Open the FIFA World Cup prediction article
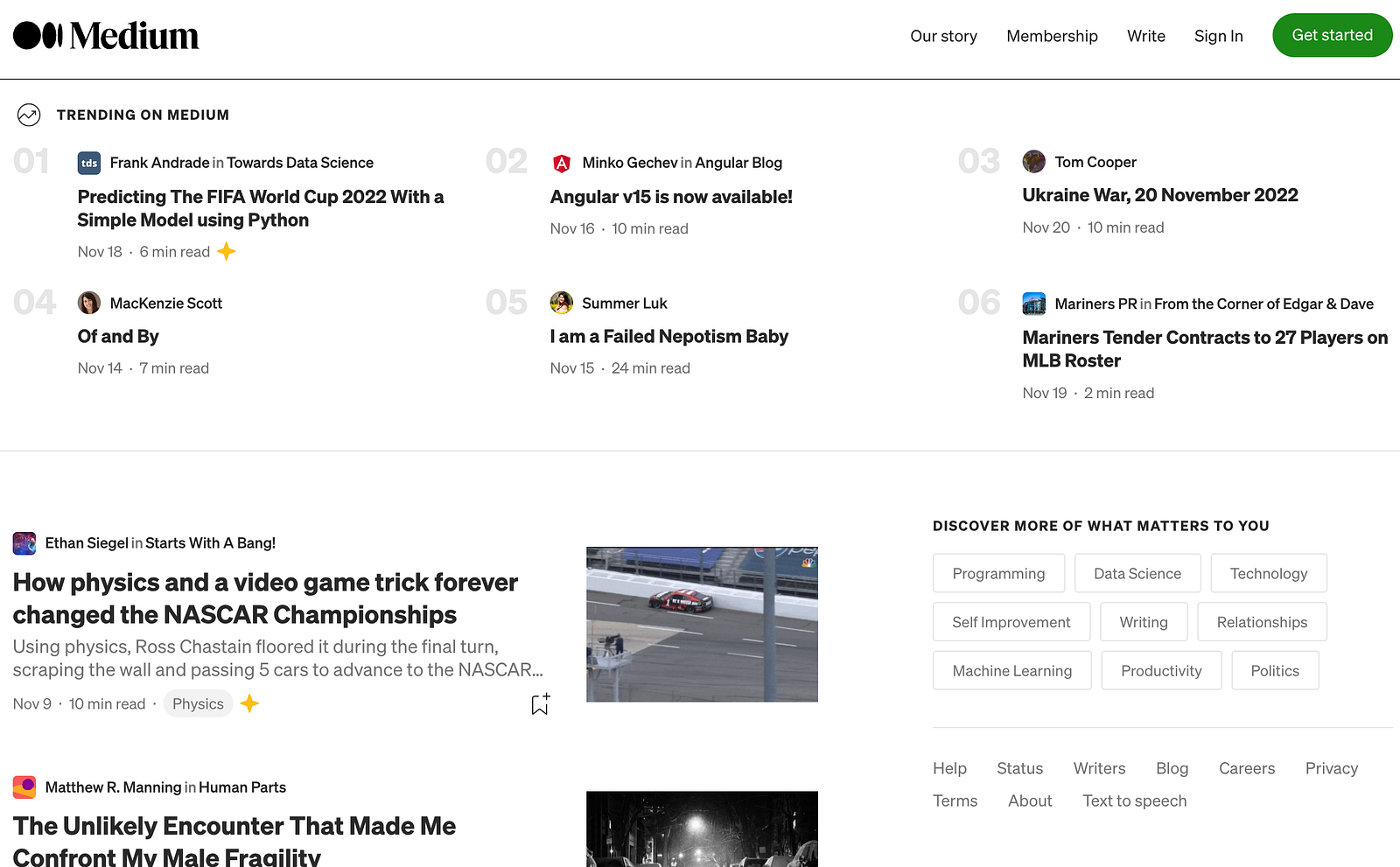Screen dimensions: 1400x867 click(x=261, y=208)
